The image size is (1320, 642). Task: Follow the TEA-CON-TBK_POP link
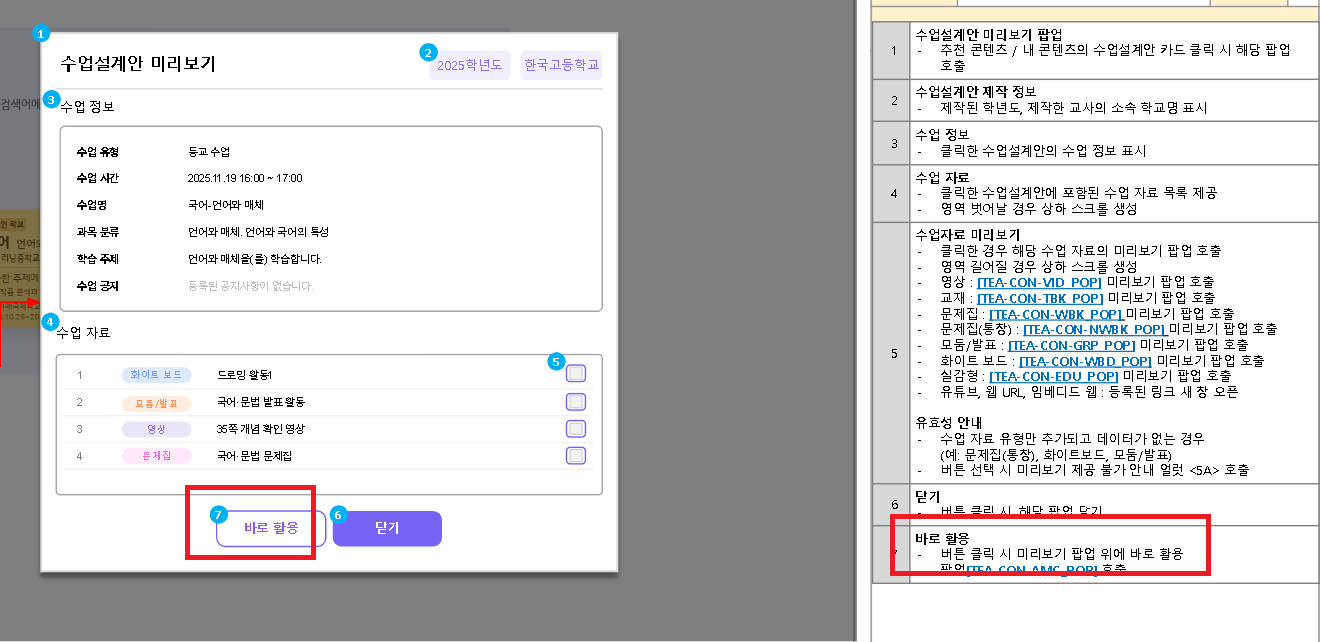click(x=1039, y=298)
